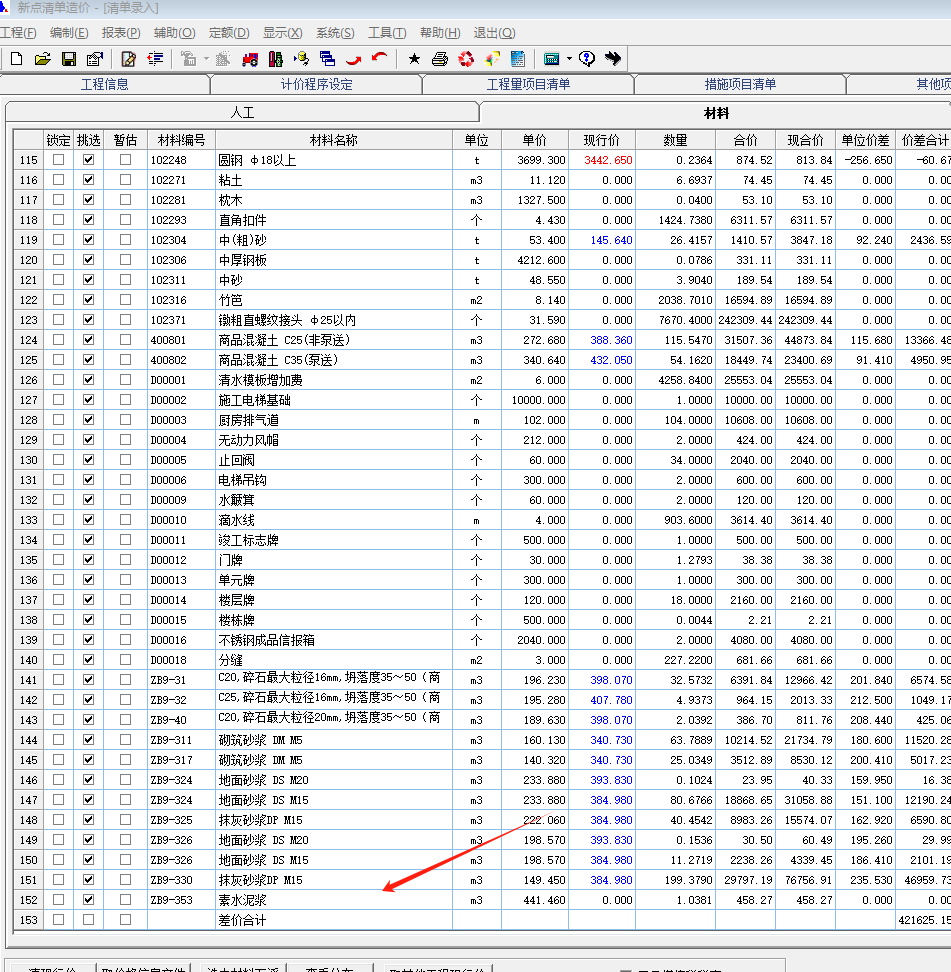951x972 pixels.
Task: Click the 差价合计 label in row 153
Action: pyautogui.click(x=242, y=920)
